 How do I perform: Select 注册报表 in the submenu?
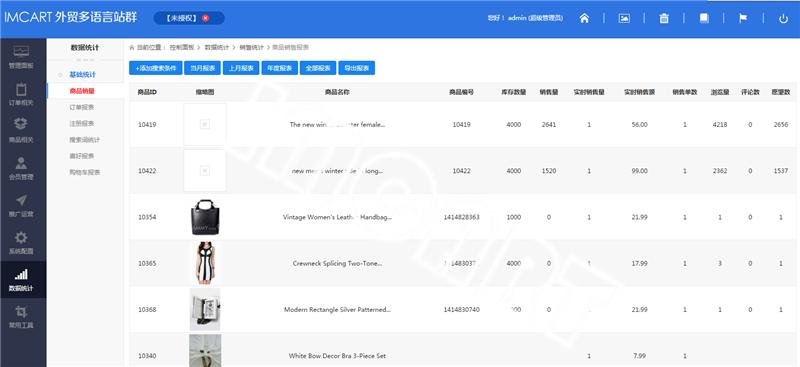[82, 124]
